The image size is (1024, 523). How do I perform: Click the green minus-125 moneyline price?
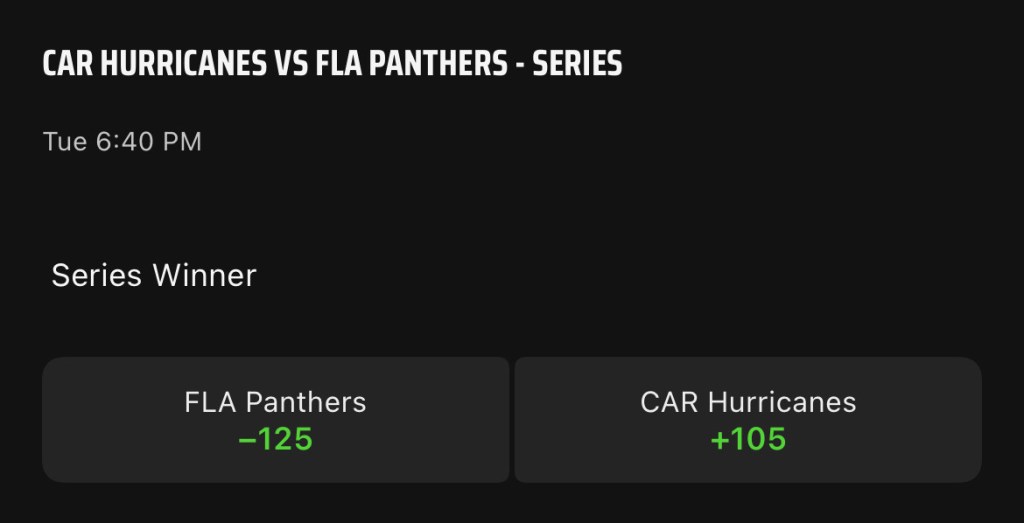[x=275, y=439]
